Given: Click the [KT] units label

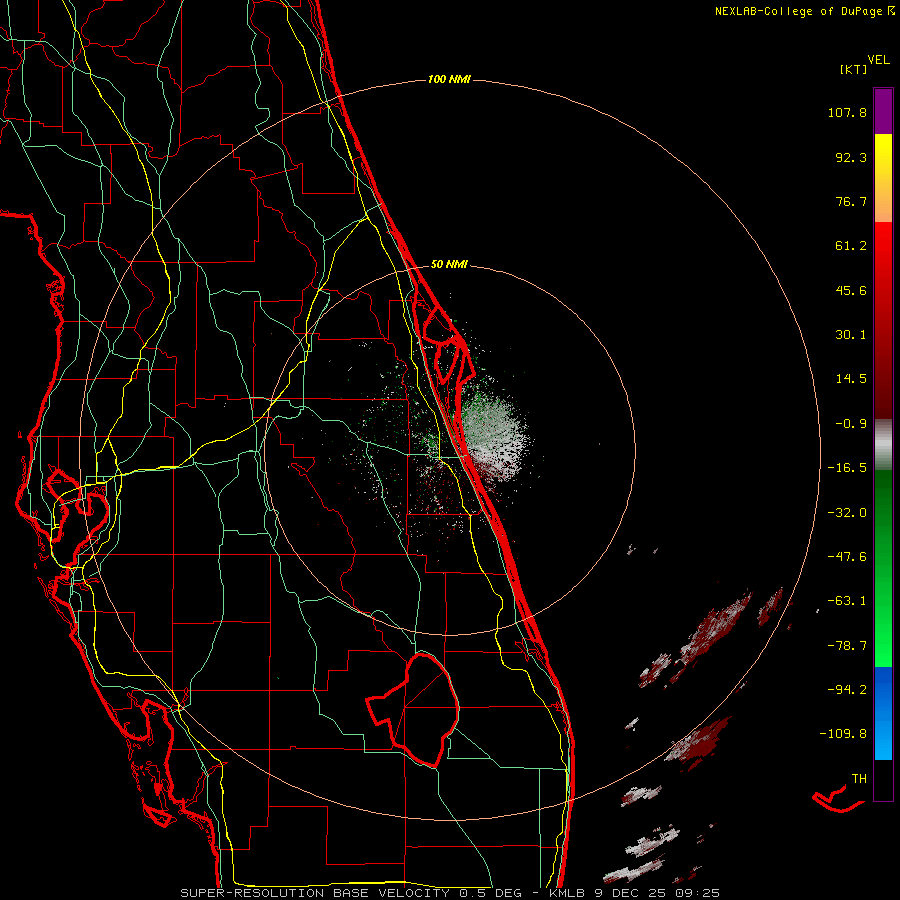Looking at the screenshot, I should (853, 69).
